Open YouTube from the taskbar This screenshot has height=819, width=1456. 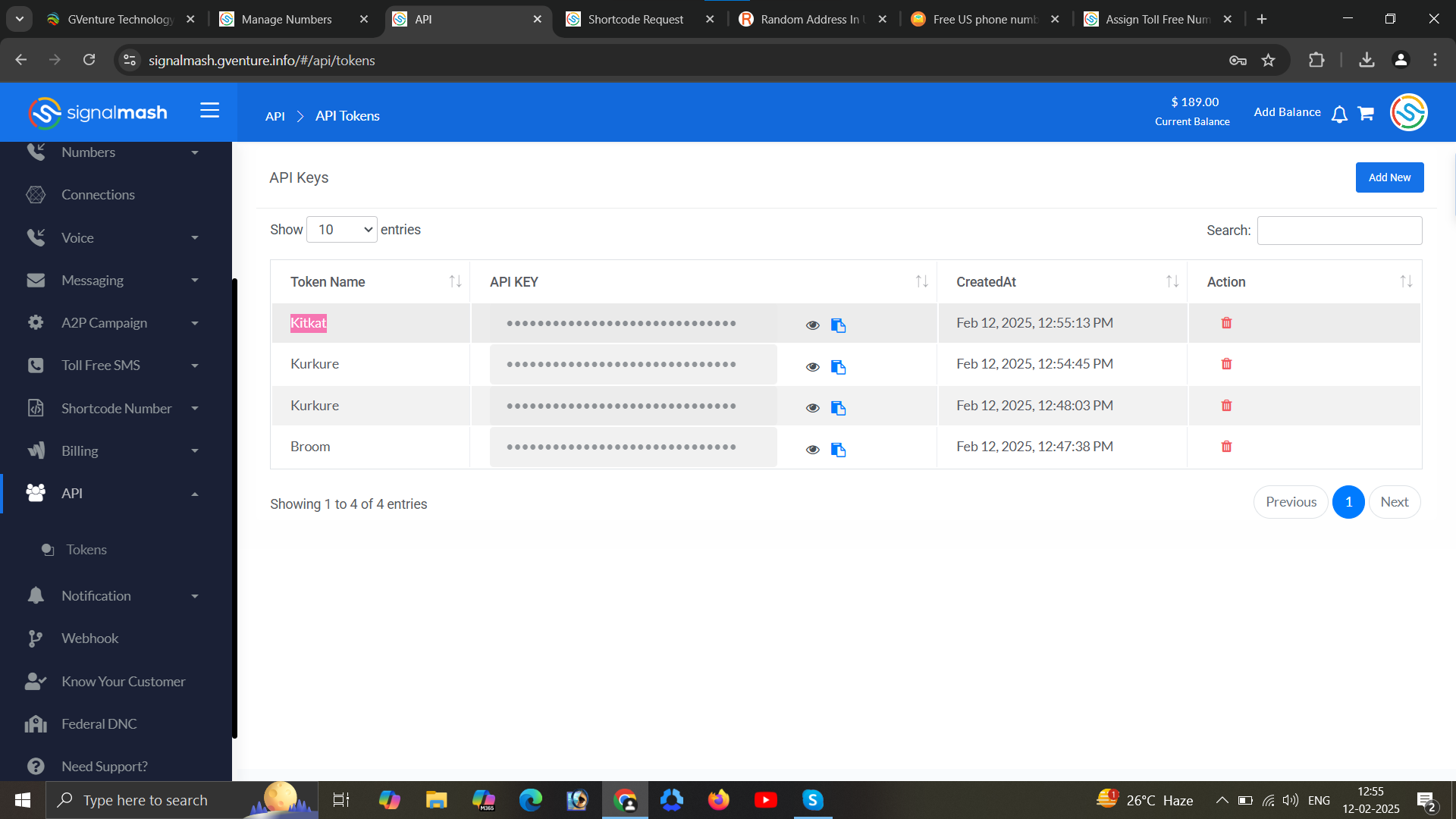tap(765, 800)
